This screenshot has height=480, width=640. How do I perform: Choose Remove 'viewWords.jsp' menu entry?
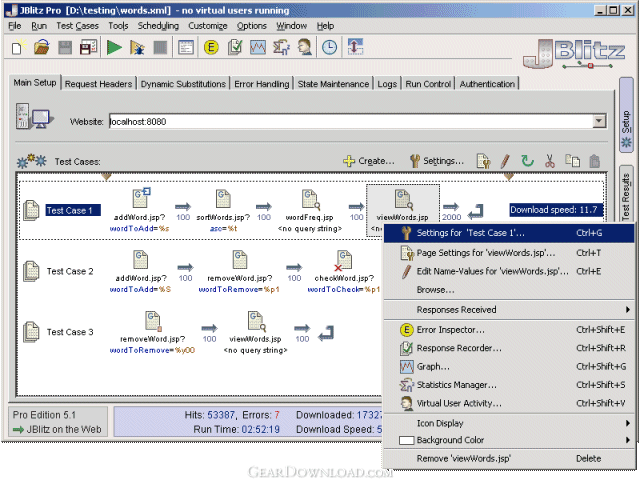pyautogui.click(x=509, y=458)
